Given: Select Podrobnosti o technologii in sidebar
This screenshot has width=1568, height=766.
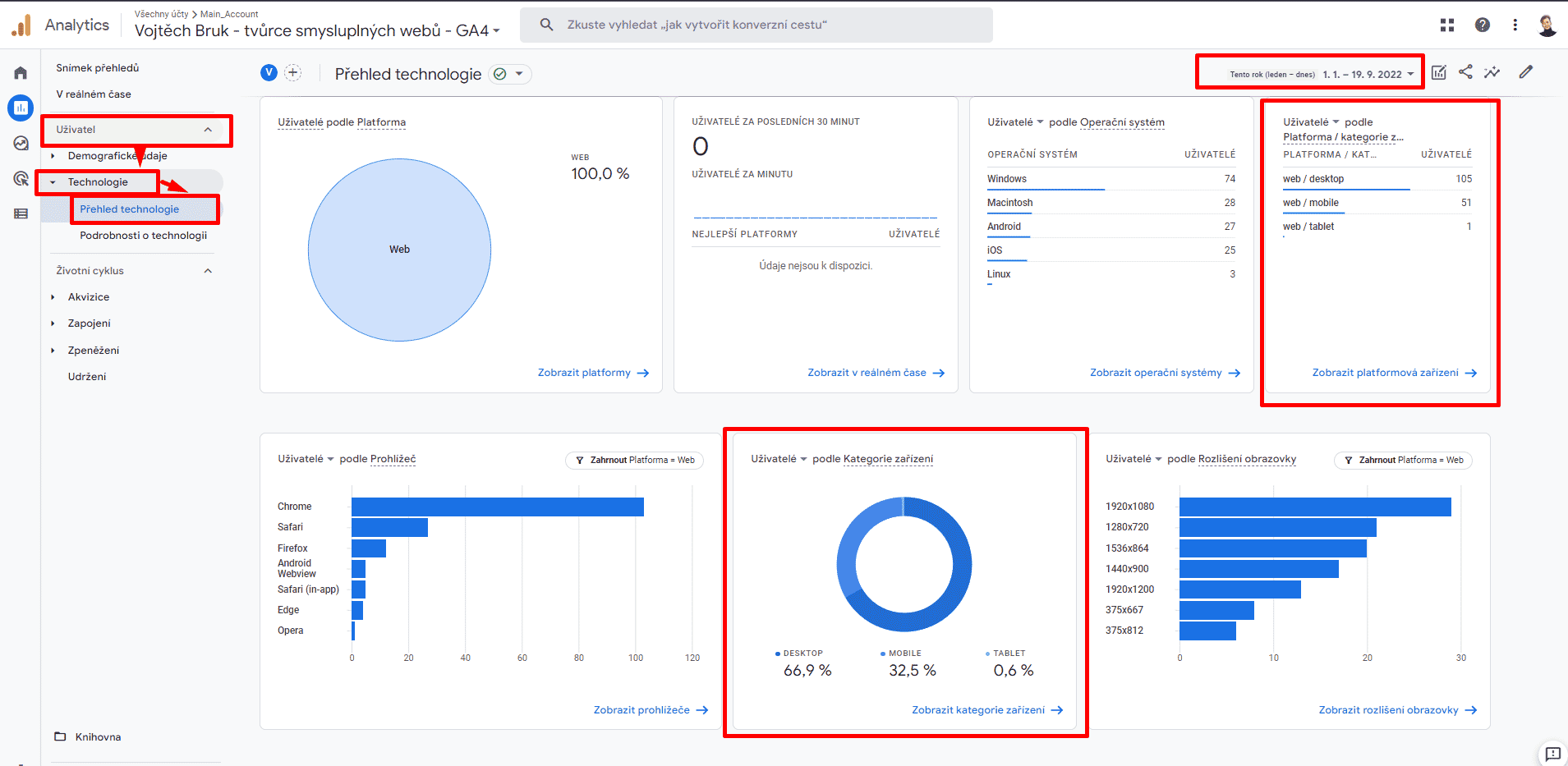Looking at the screenshot, I should (145, 236).
